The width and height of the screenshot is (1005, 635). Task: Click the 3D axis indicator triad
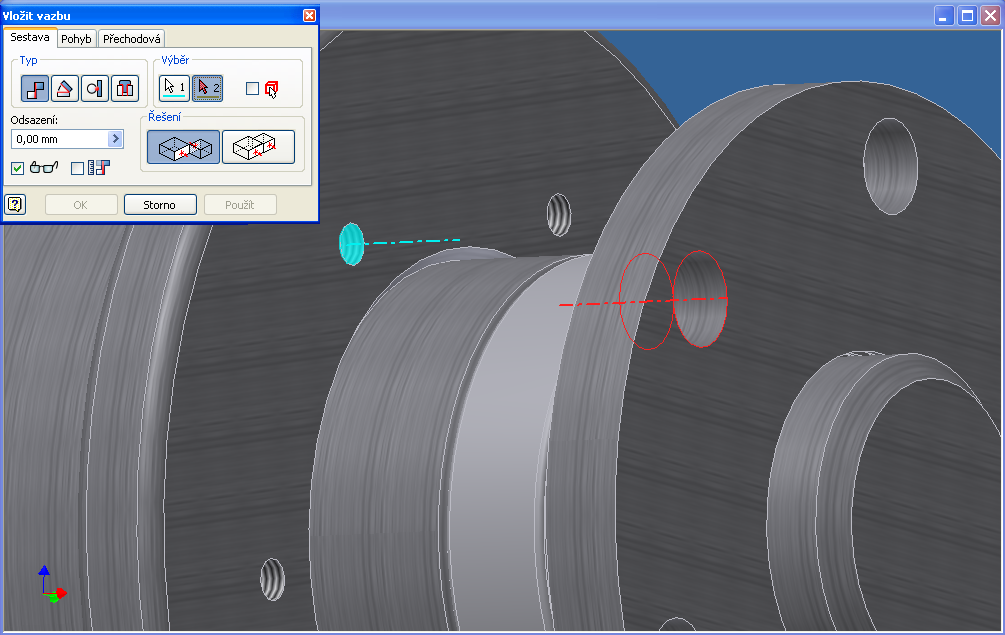[50, 586]
